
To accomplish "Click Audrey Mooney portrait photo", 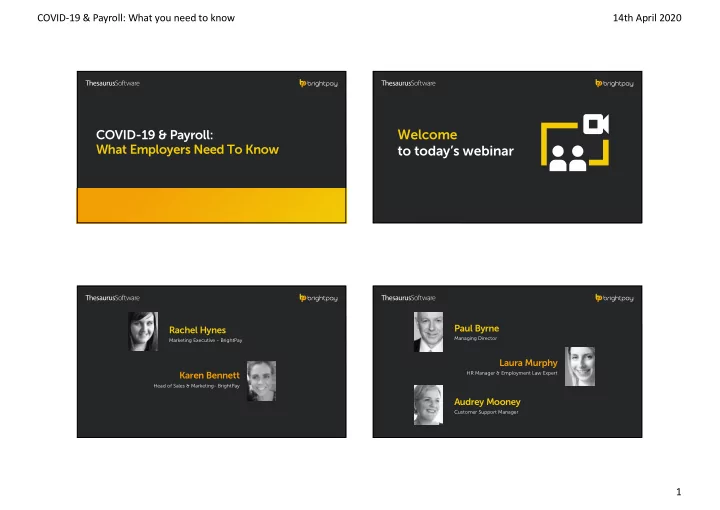I will coord(428,405).
